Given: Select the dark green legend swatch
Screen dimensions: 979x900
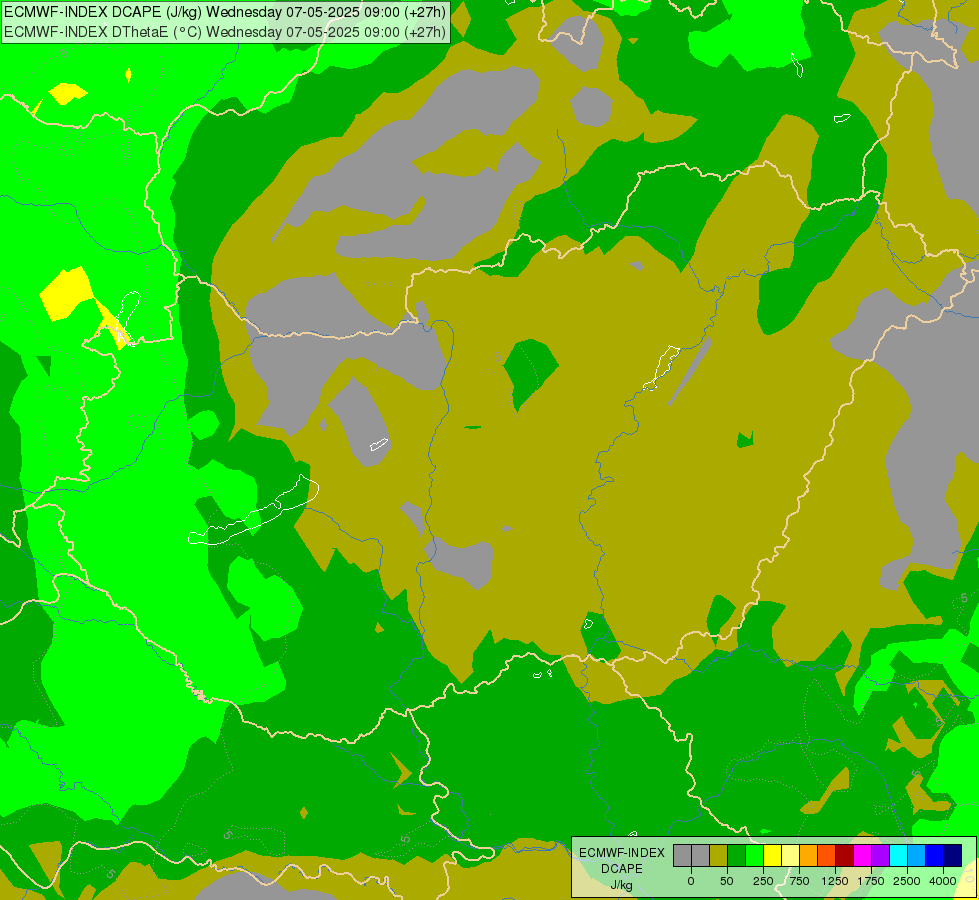Looking at the screenshot, I should [x=737, y=855].
